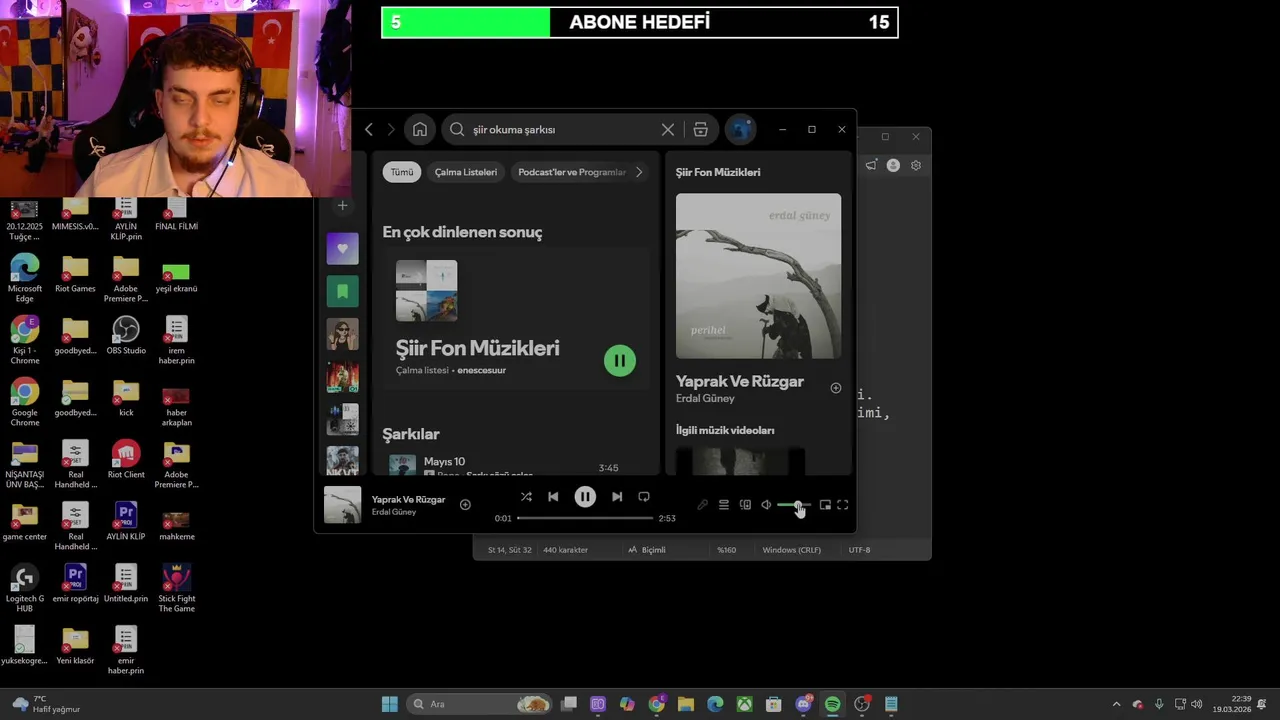Open the Notepad settings gear icon
The width and height of the screenshot is (1280, 720).
916,165
